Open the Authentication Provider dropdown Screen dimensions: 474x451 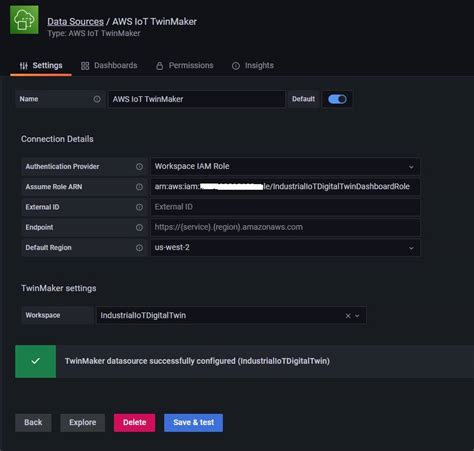pyautogui.click(x=285, y=166)
